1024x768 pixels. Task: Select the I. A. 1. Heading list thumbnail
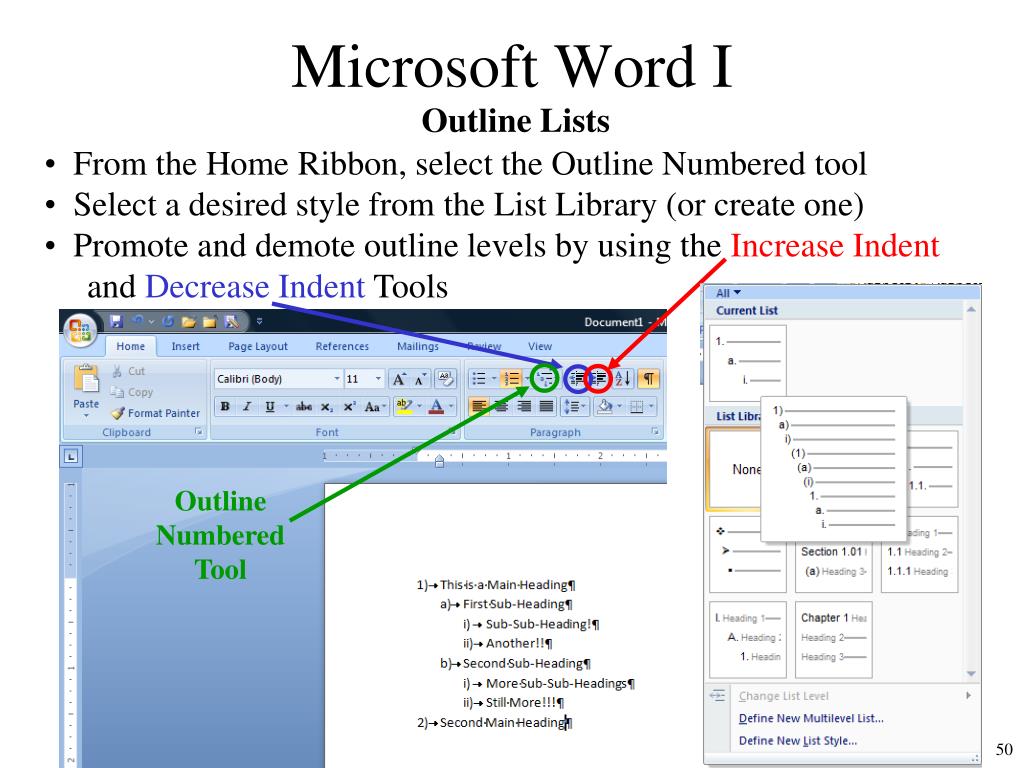coord(748,639)
